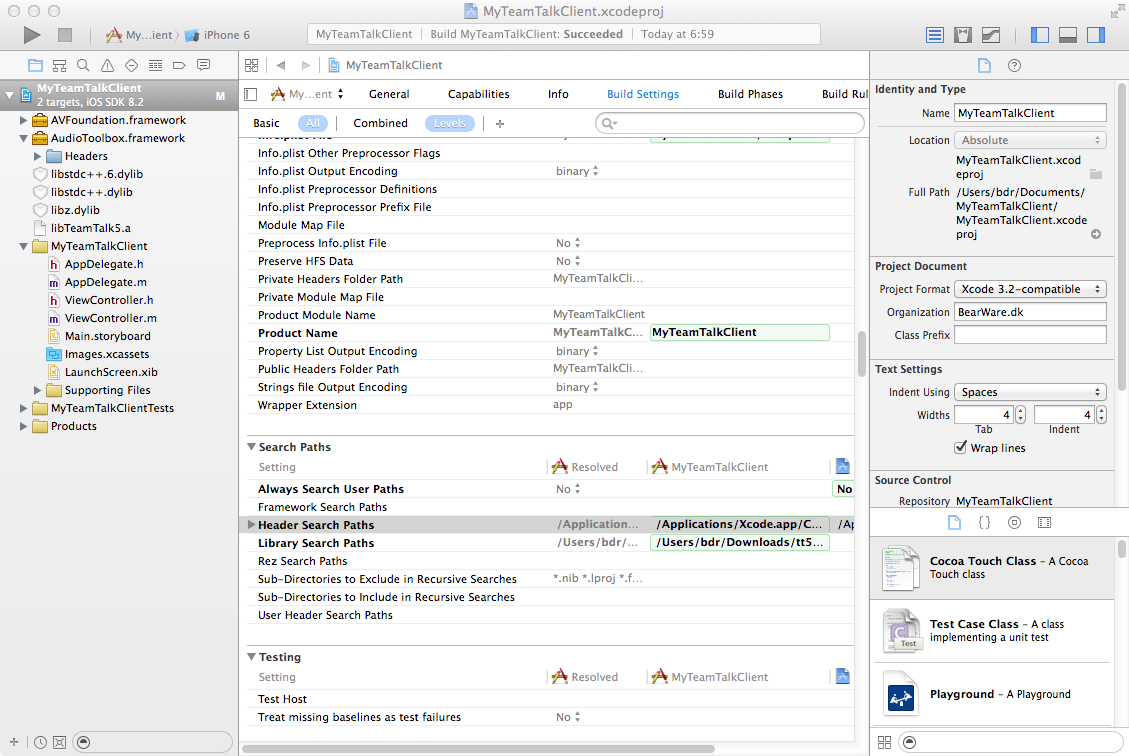
Task: Hide the Navigator pane
Action: point(1040,35)
